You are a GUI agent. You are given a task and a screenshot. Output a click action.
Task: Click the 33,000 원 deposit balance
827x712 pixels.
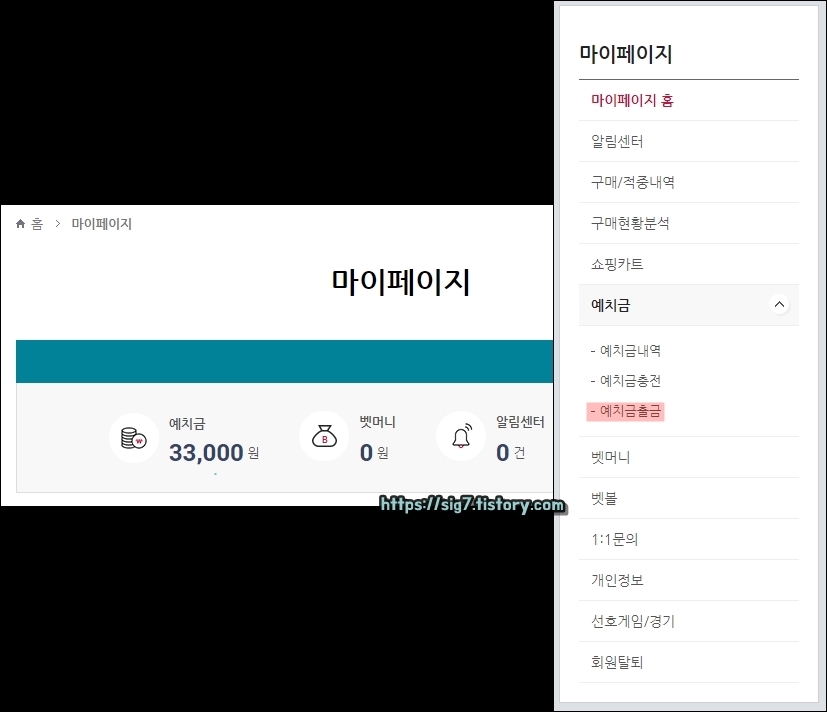coord(214,453)
